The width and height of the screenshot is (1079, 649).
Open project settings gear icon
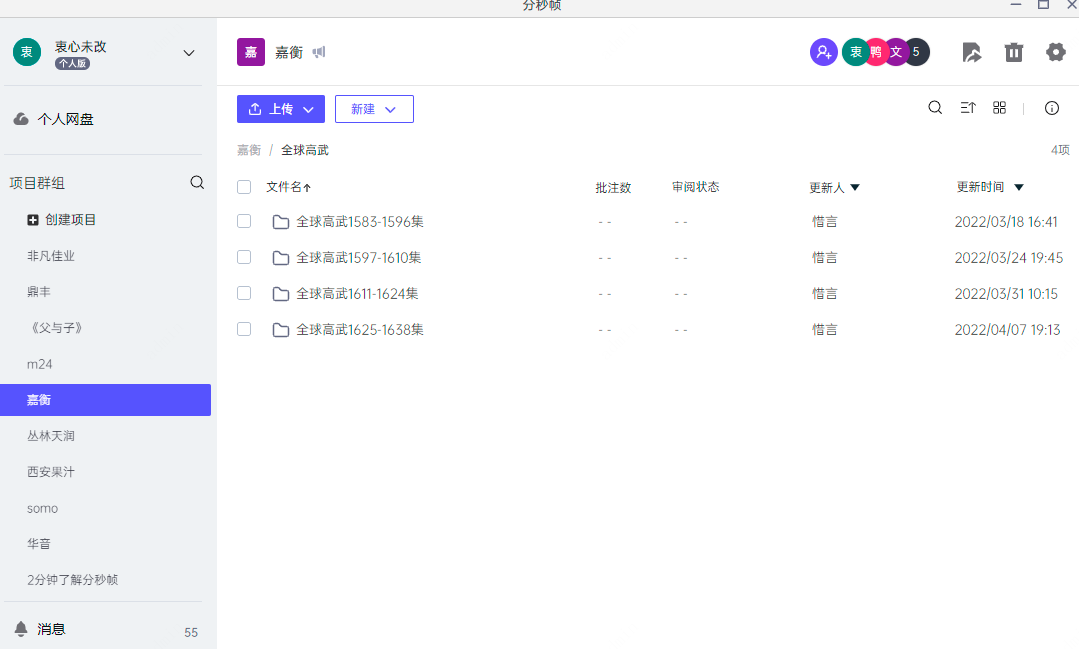click(x=1056, y=52)
